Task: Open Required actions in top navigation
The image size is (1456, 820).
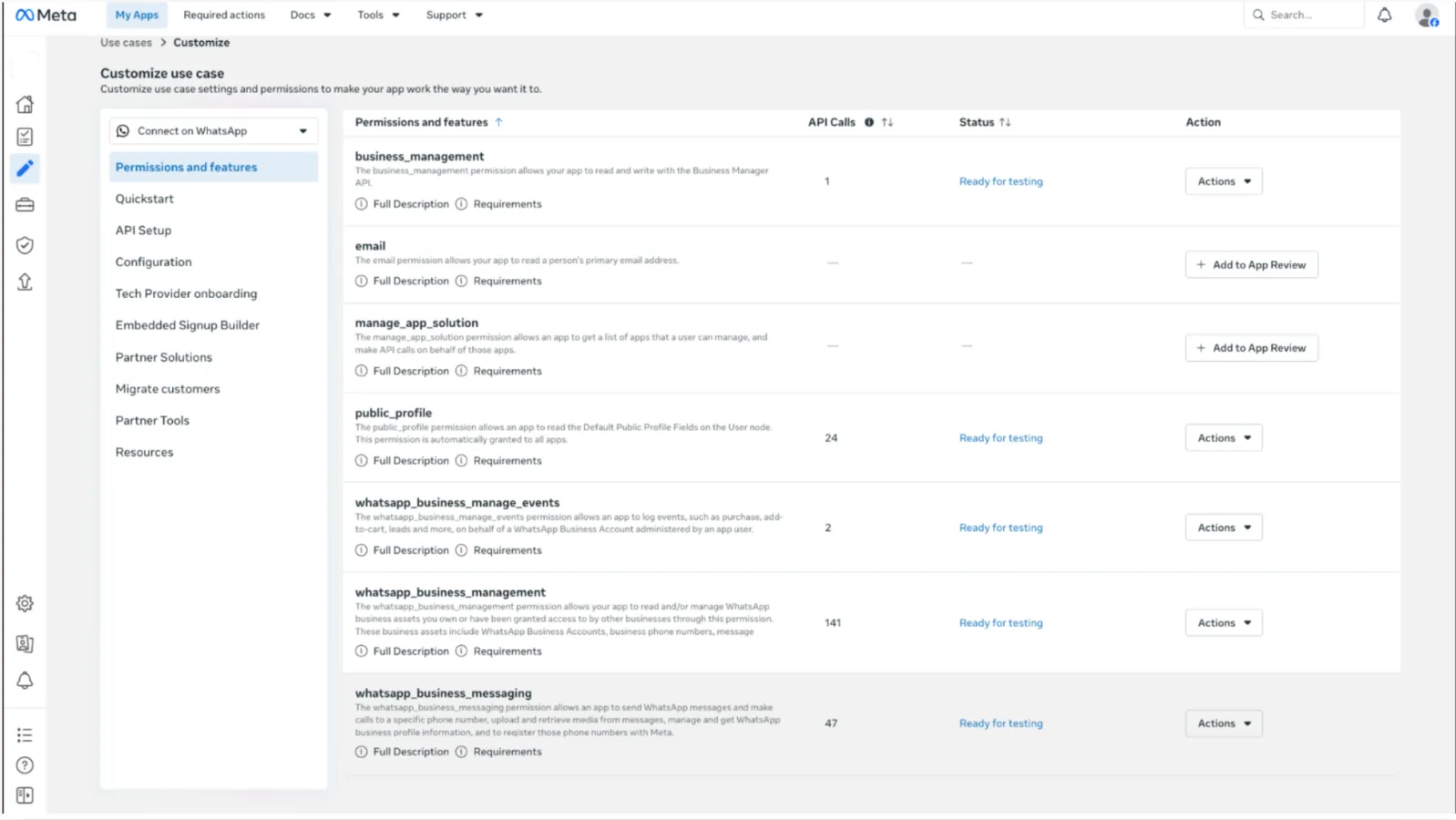Action: (x=224, y=15)
